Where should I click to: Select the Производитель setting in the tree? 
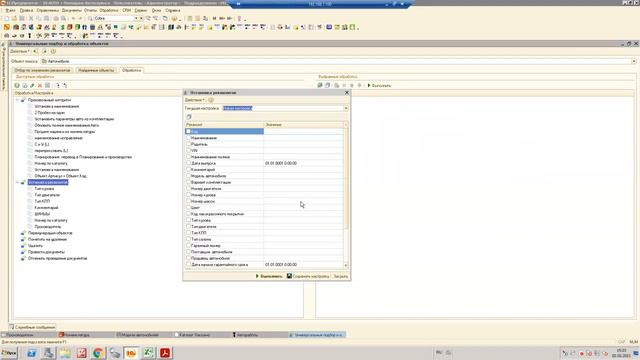(48, 227)
